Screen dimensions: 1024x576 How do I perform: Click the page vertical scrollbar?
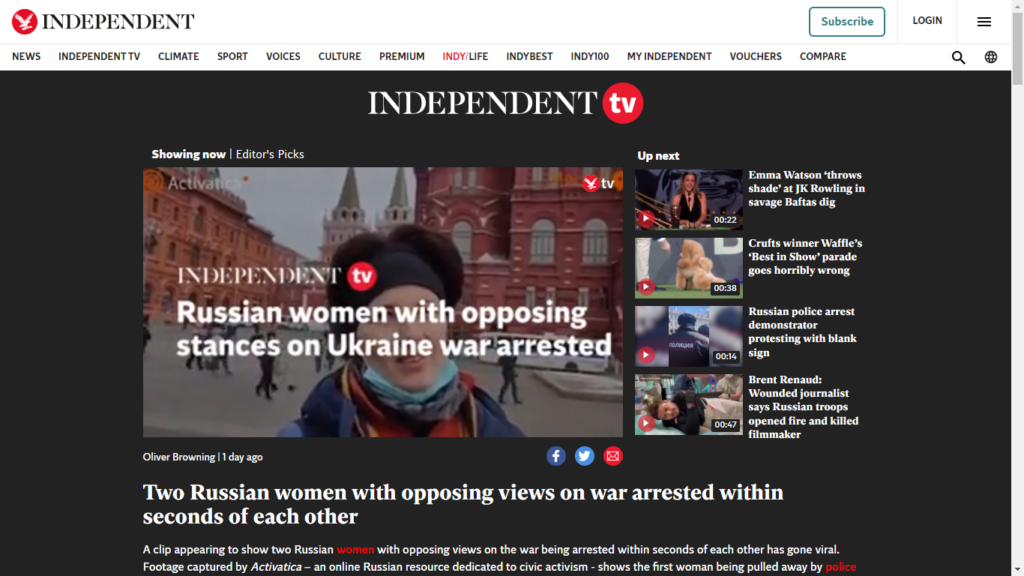[x=1017, y=288]
